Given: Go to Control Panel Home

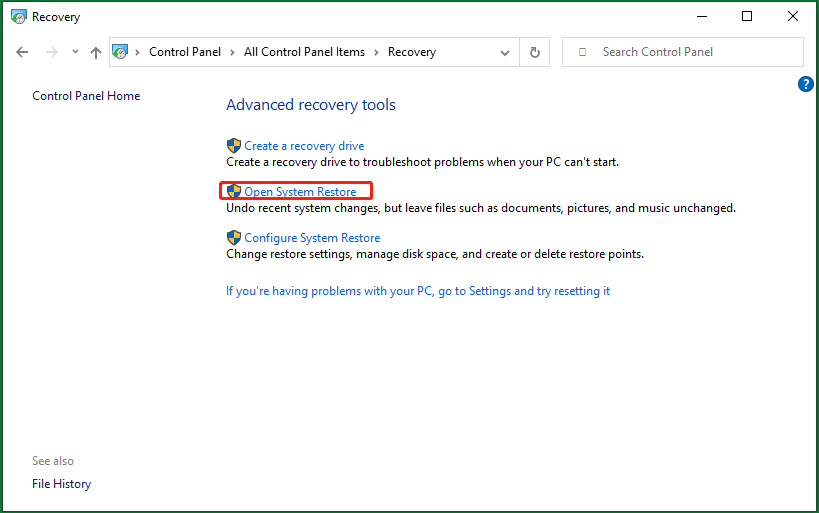Looking at the screenshot, I should (86, 96).
